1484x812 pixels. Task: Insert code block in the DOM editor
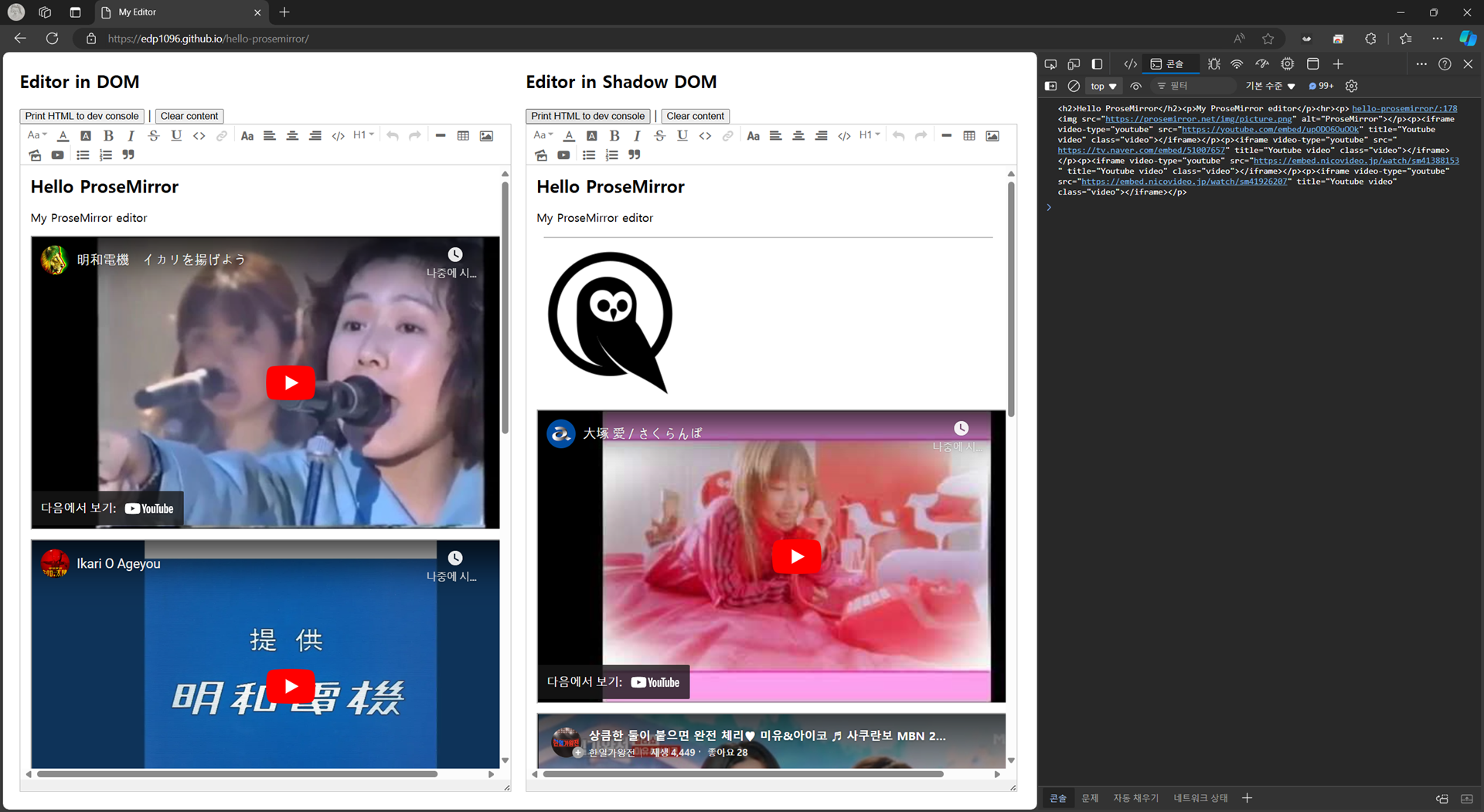click(x=338, y=136)
